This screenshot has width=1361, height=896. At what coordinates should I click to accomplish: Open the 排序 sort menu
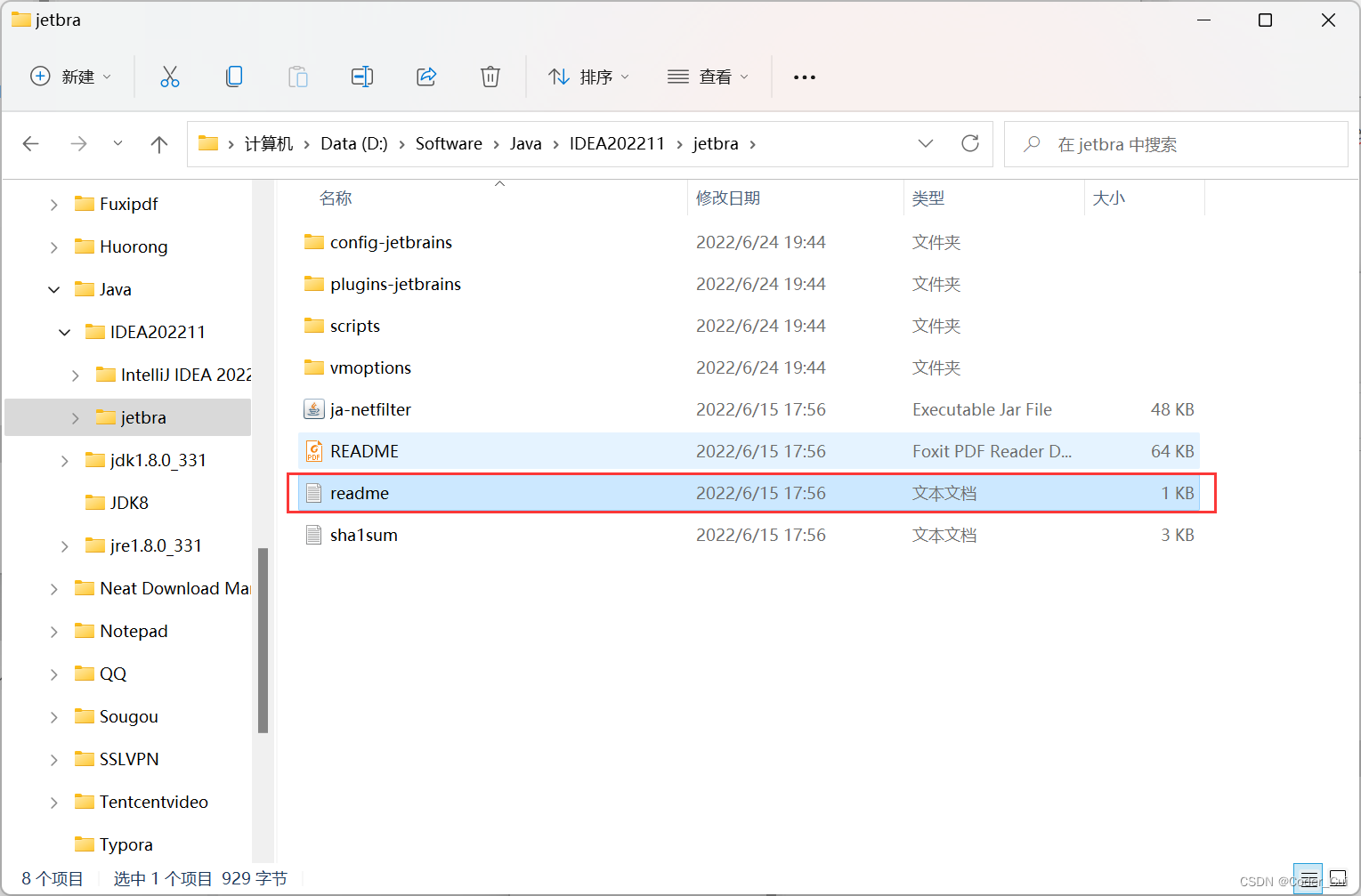(588, 77)
